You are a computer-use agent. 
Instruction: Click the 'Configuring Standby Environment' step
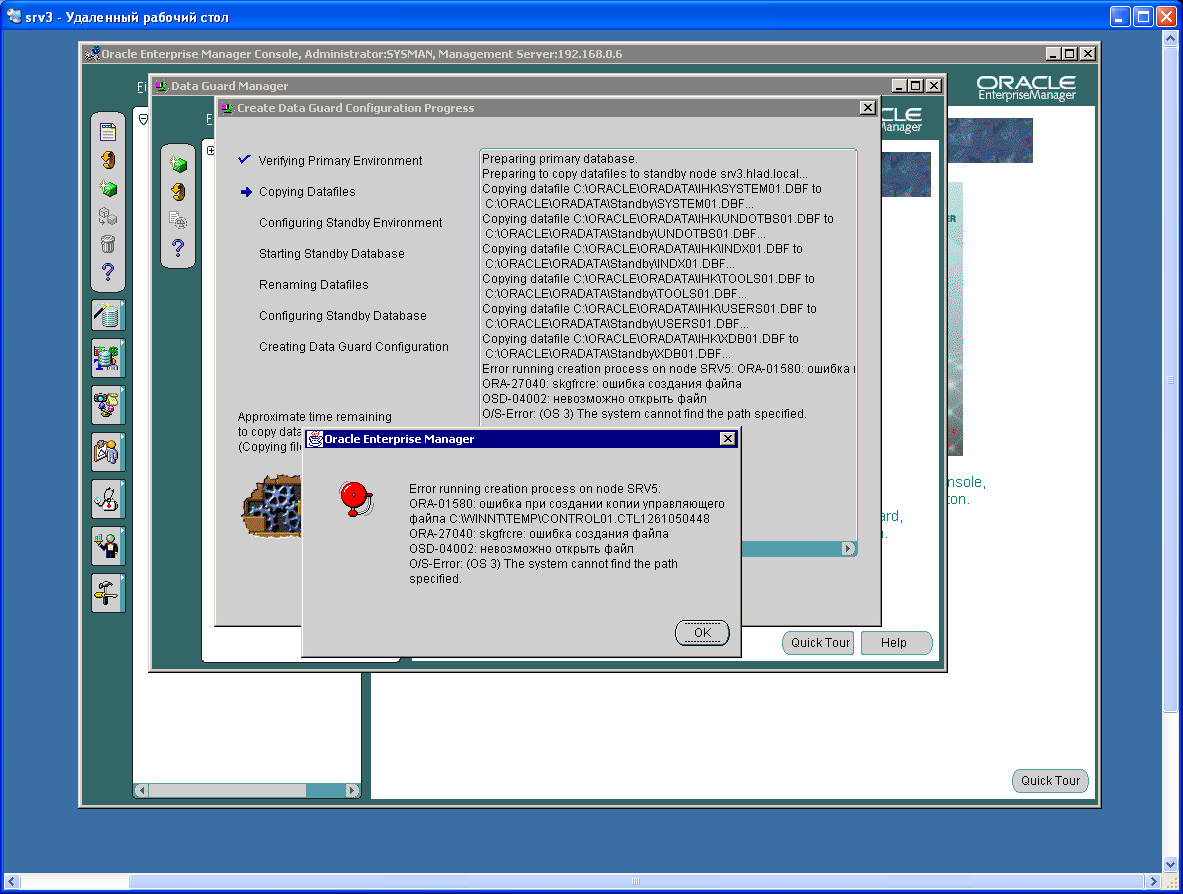tap(351, 223)
